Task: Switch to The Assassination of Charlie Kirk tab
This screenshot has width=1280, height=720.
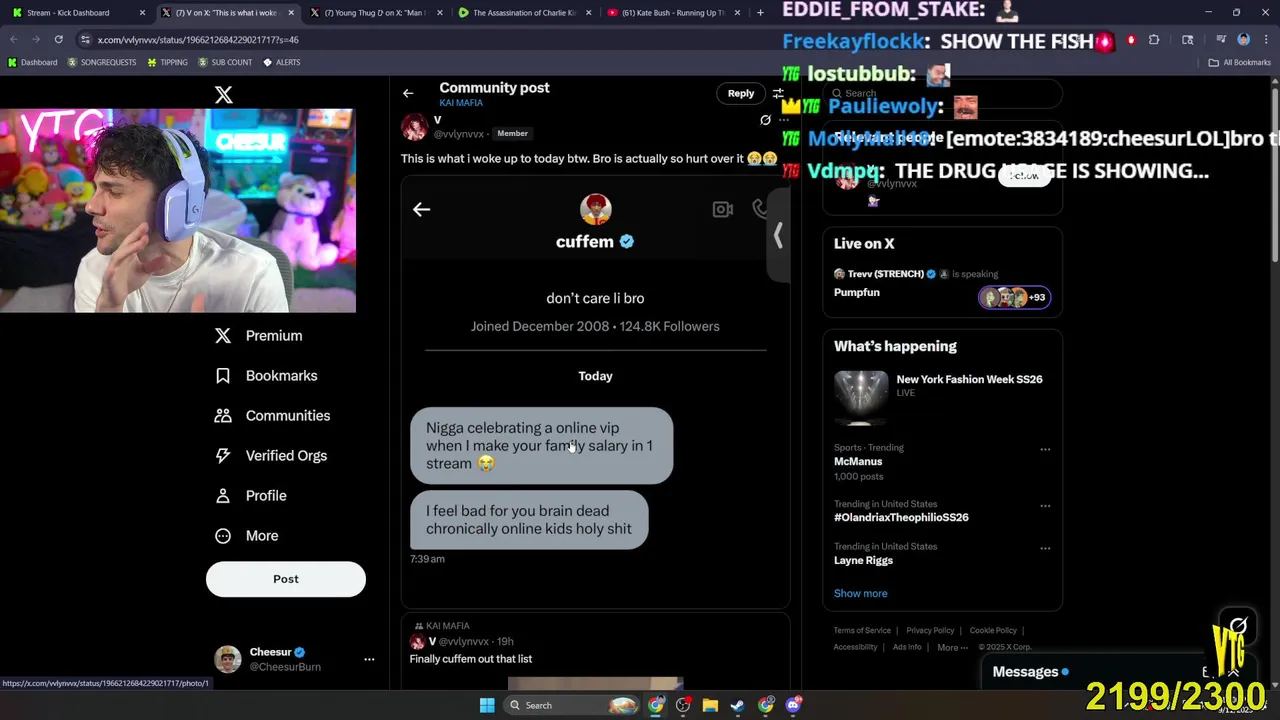Action: click(524, 13)
